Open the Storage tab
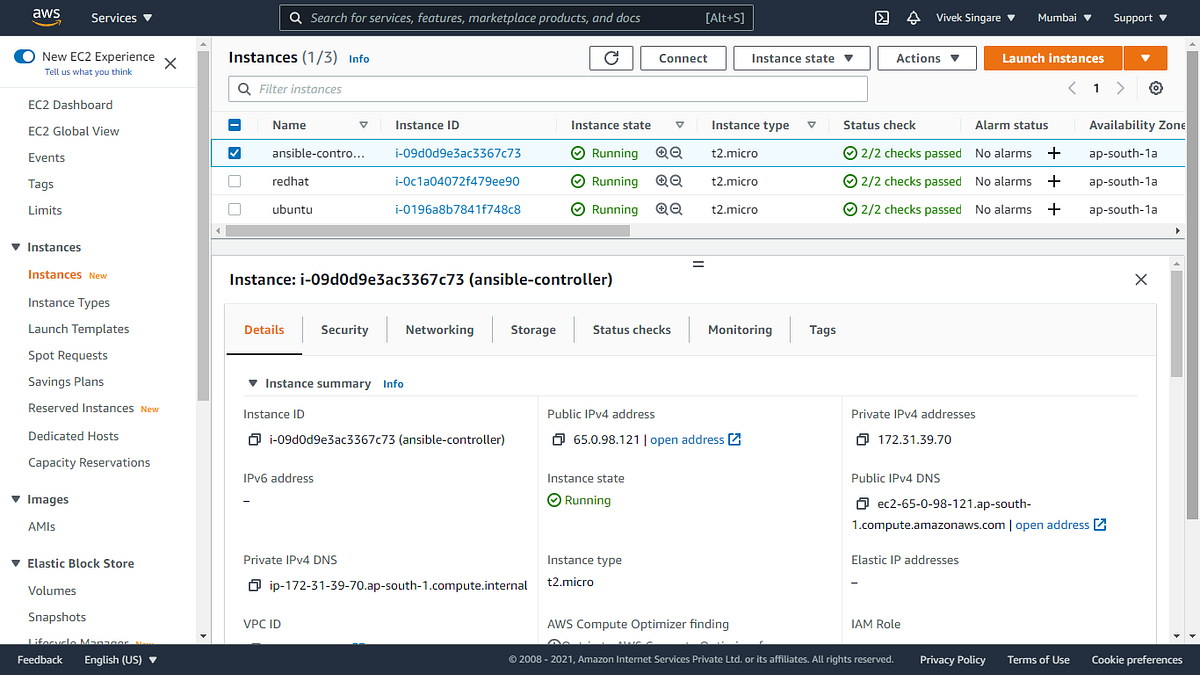 [533, 329]
